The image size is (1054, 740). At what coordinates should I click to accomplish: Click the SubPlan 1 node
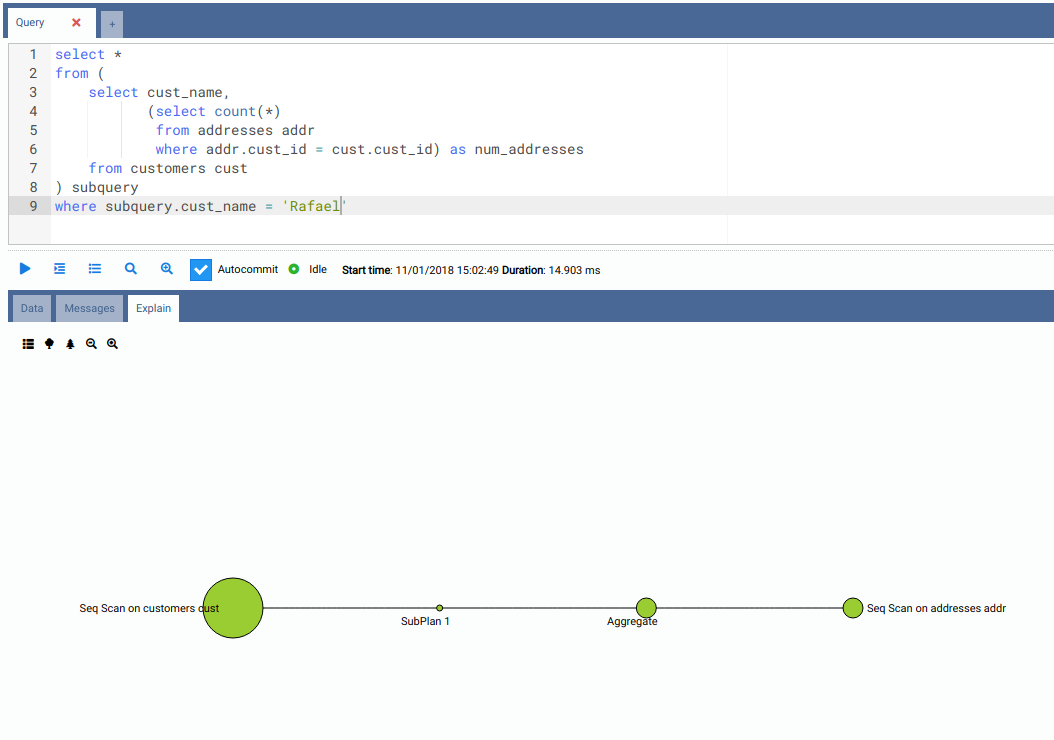coord(439,608)
